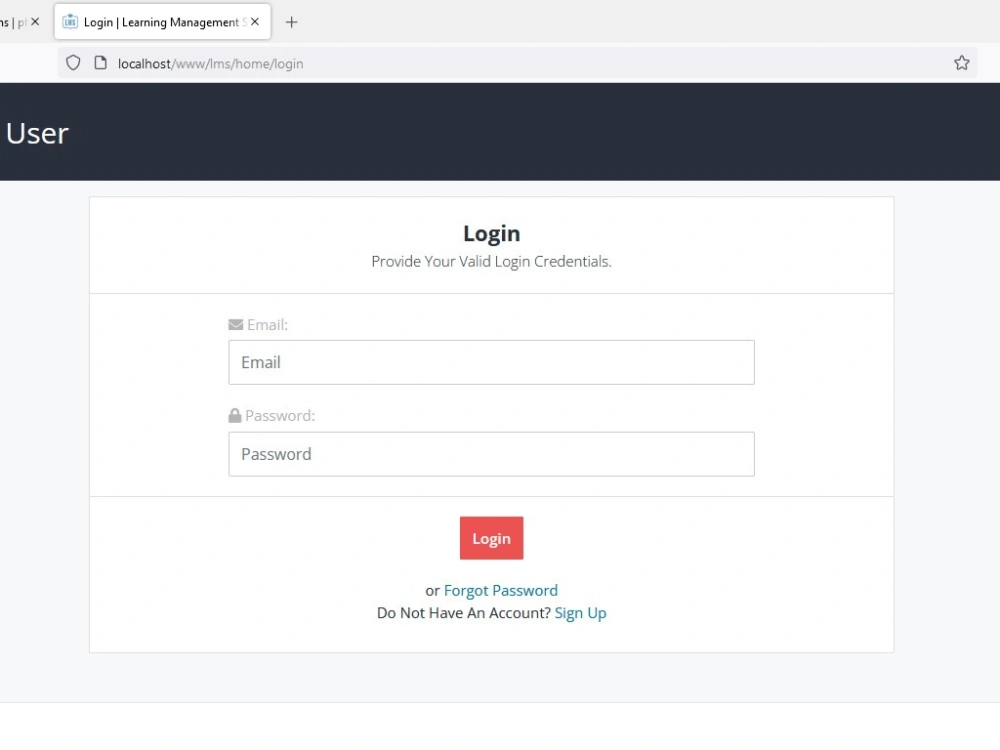
Task: Click the address bar URL localhost/www/lms/home/login
Action: (x=210, y=64)
